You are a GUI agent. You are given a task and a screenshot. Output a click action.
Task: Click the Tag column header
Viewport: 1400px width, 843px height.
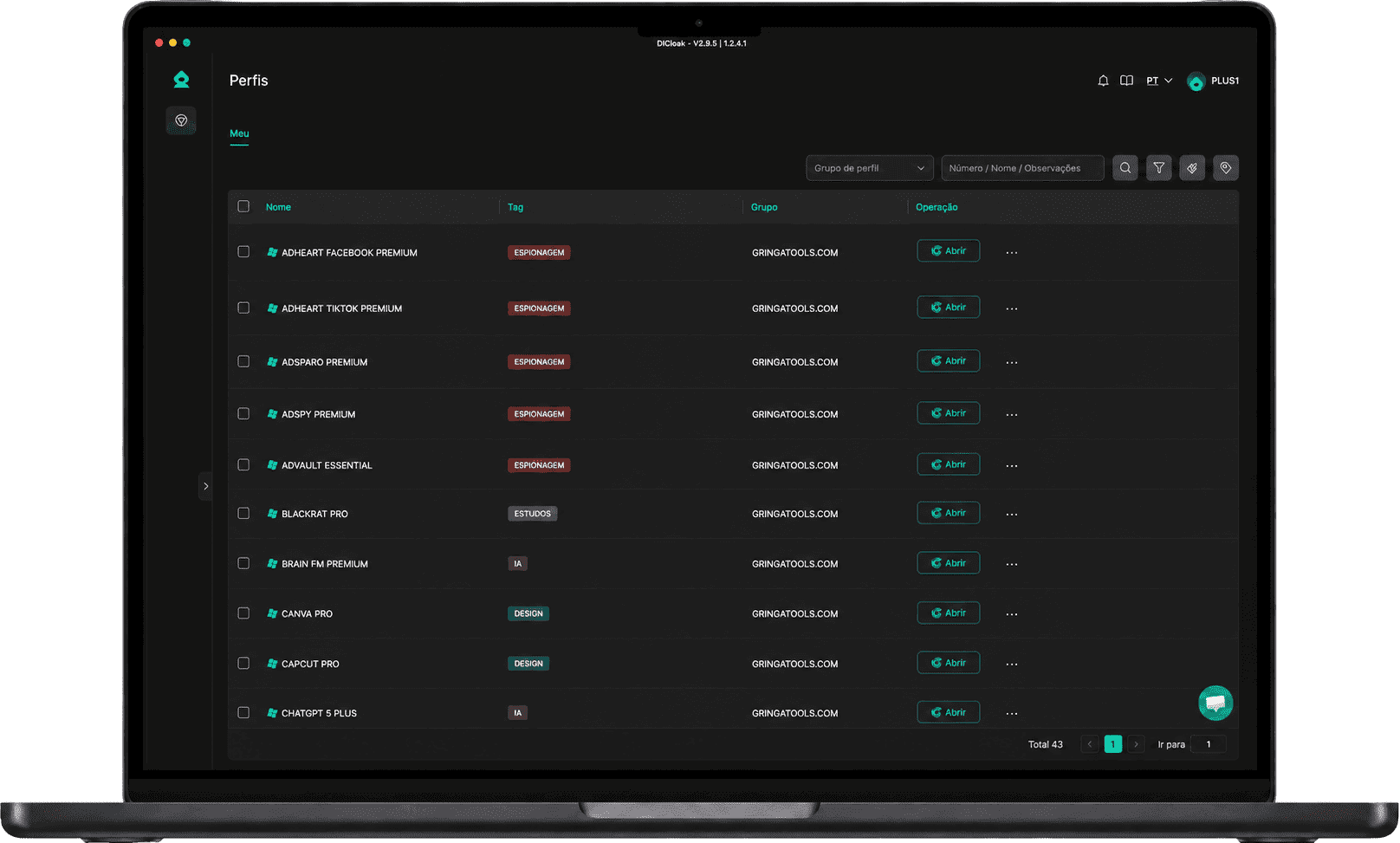click(x=515, y=207)
